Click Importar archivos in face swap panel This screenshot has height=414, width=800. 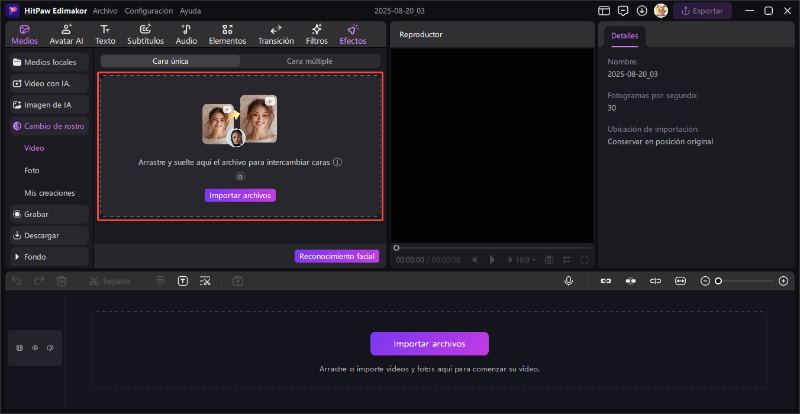click(x=240, y=196)
